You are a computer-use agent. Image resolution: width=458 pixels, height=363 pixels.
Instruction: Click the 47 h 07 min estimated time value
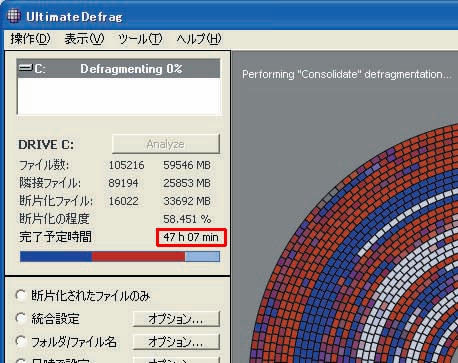tap(191, 237)
